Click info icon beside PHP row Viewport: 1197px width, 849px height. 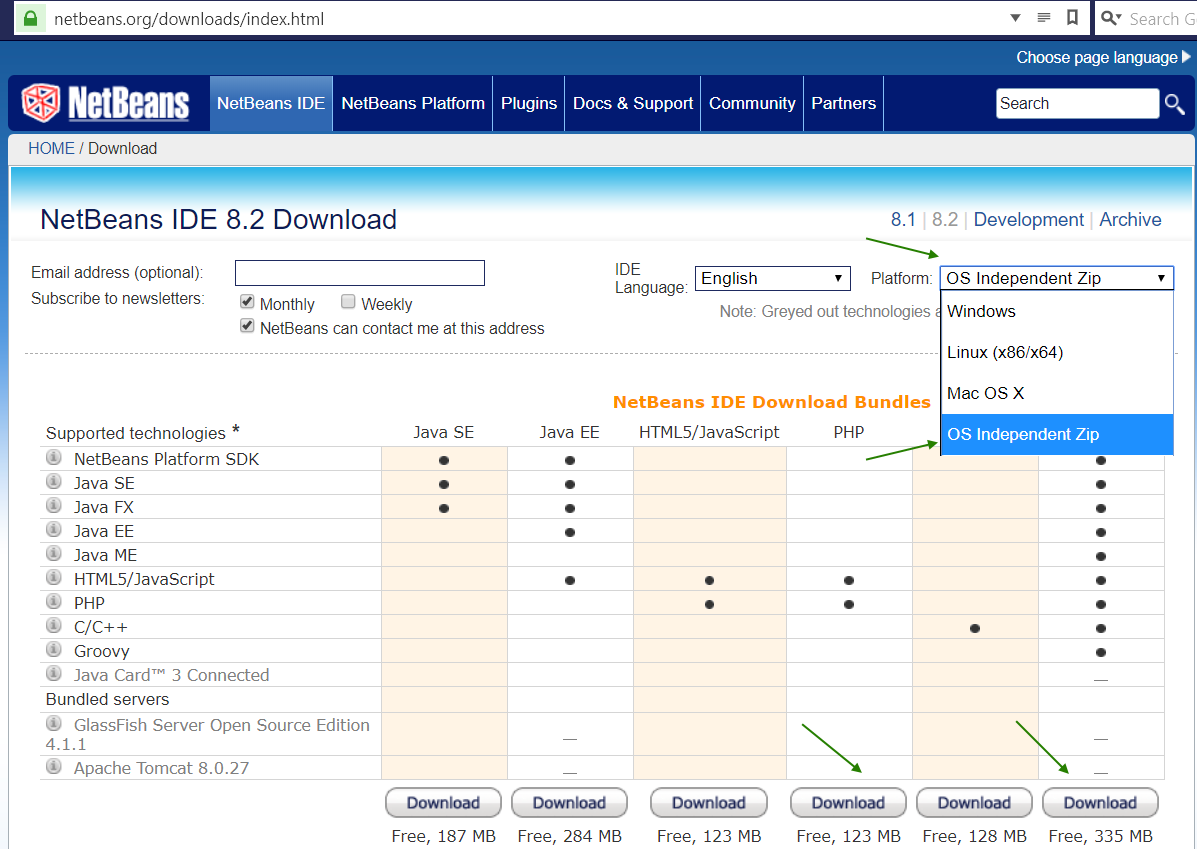(x=53, y=601)
